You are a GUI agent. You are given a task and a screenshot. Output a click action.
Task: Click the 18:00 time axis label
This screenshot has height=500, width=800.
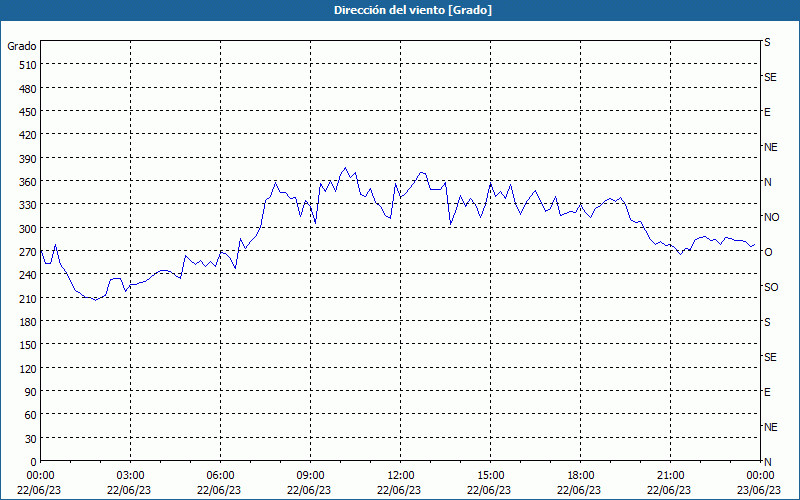(x=581, y=475)
